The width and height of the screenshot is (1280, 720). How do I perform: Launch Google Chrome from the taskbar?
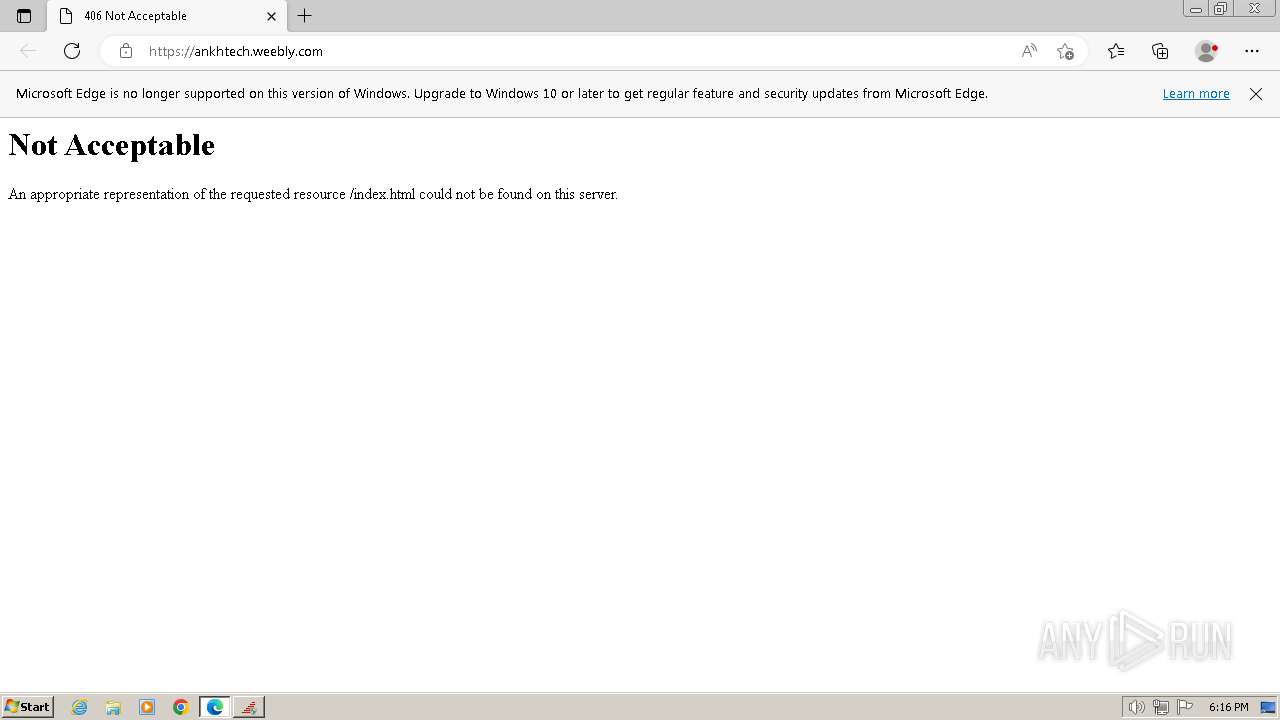[181, 707]
